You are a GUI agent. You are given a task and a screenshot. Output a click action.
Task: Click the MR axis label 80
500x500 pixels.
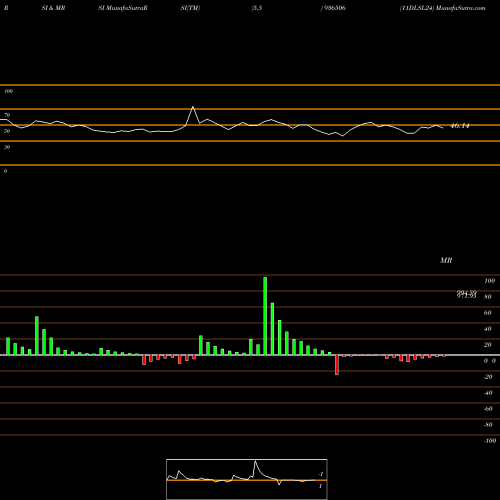click(x=488, y=297)
